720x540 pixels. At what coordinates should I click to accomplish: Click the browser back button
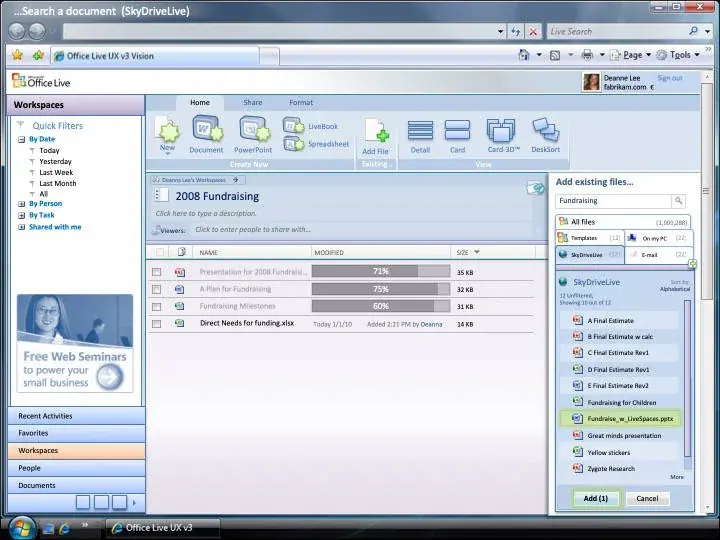click(x=17, y=31)
